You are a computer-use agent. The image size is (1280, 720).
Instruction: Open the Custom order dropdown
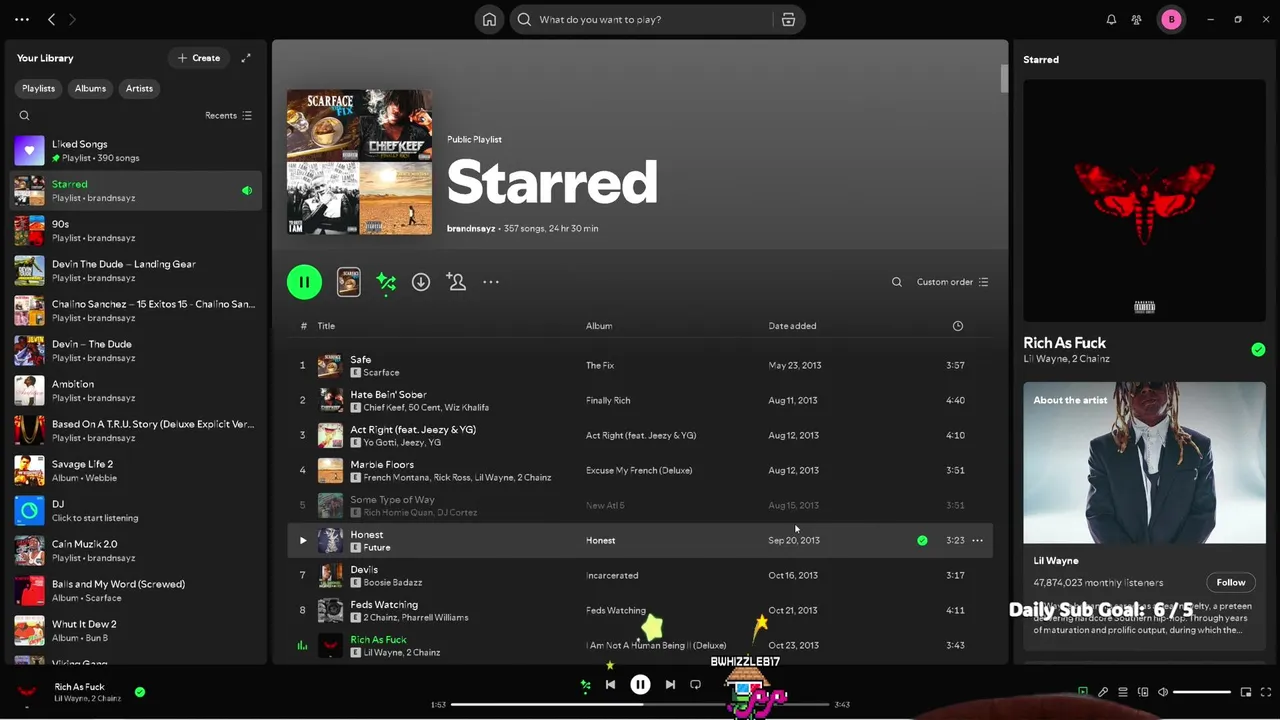(952, 282)
